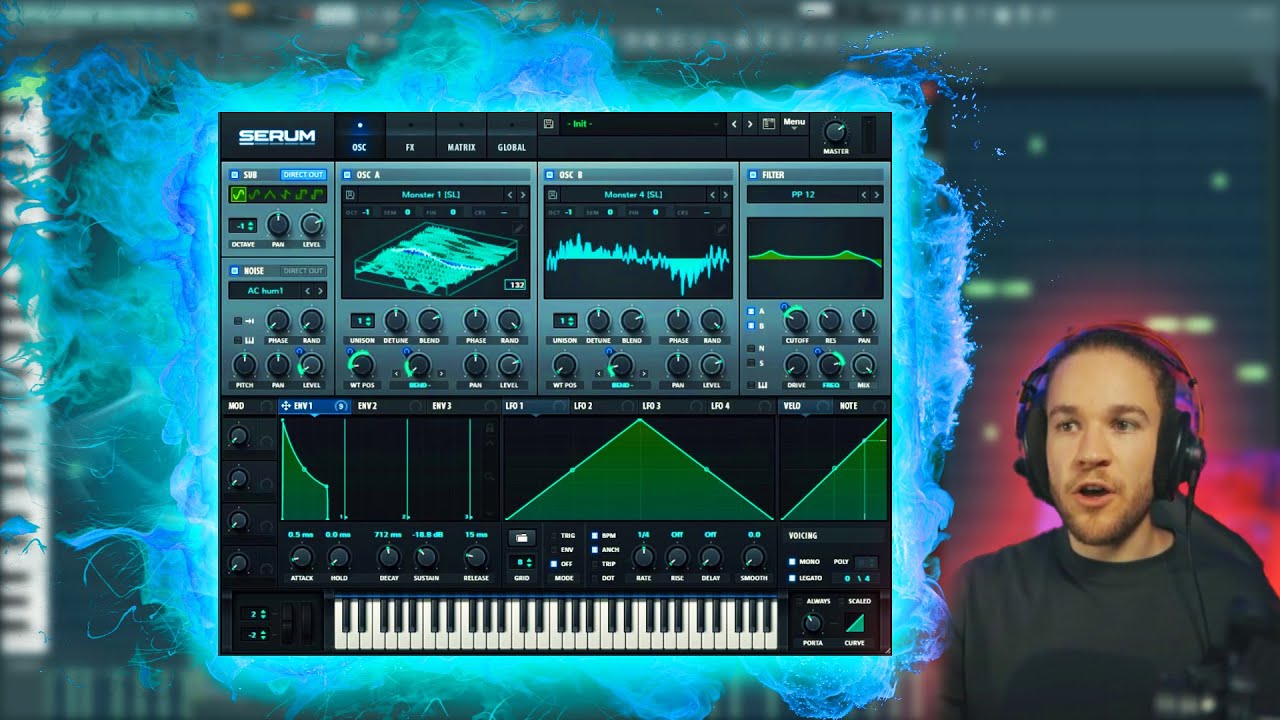Screen dimensions: 1280x720
Task: Toggle the SUB oscillator enable switch
Action: [234, 174]
